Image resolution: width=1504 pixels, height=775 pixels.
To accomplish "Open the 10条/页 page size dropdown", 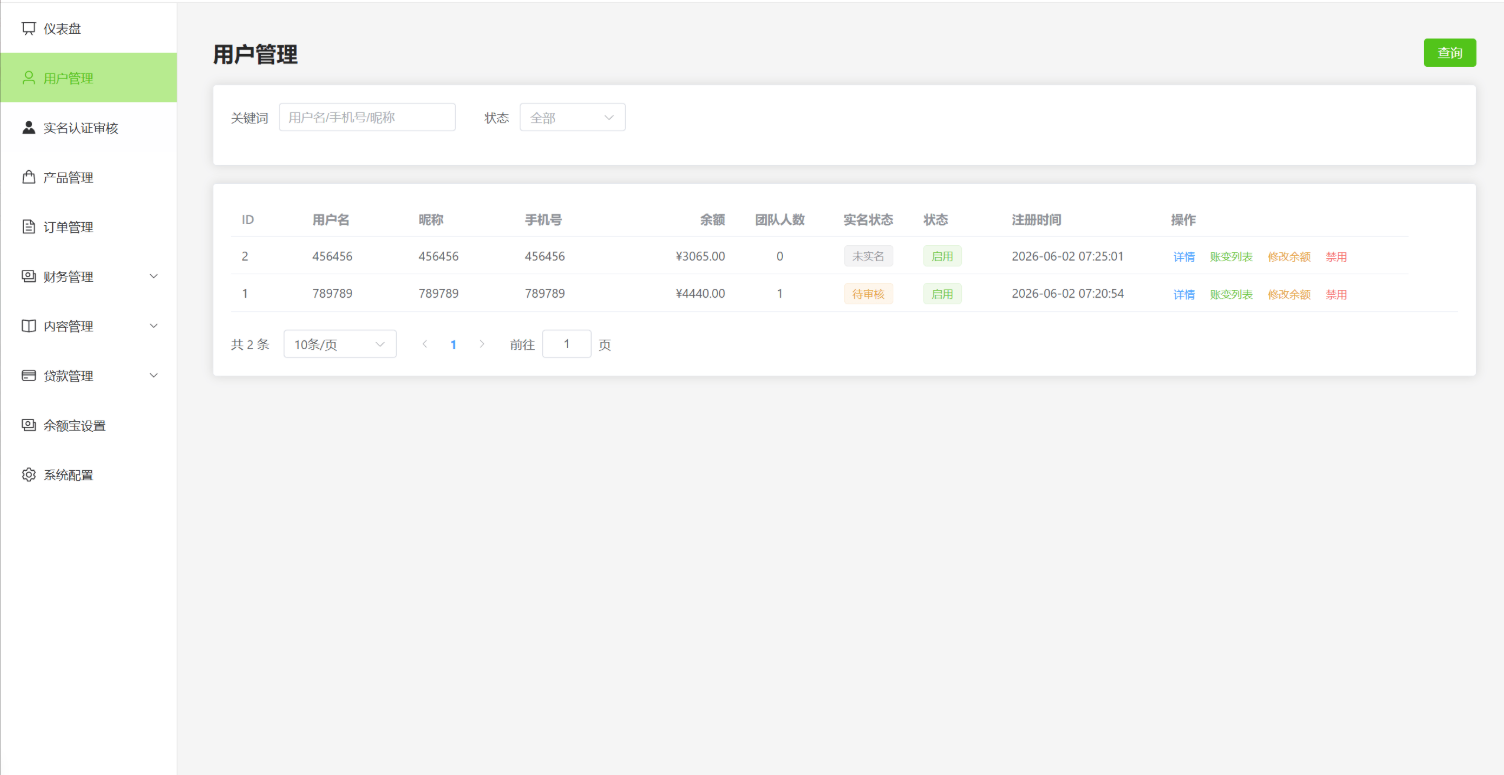I will click(x=340, y=344).
